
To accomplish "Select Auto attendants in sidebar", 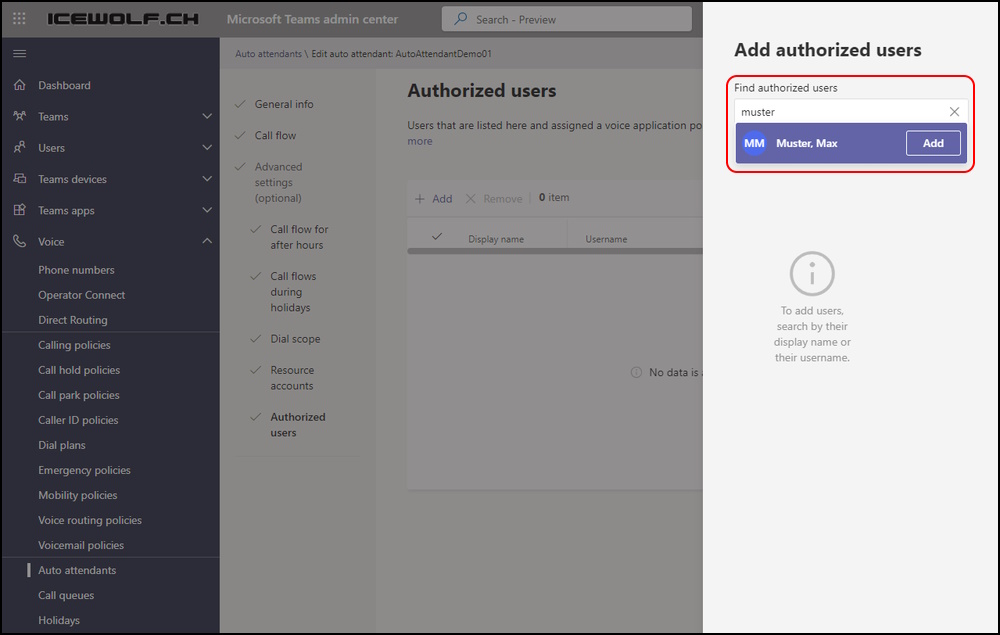I will point(77,570).
